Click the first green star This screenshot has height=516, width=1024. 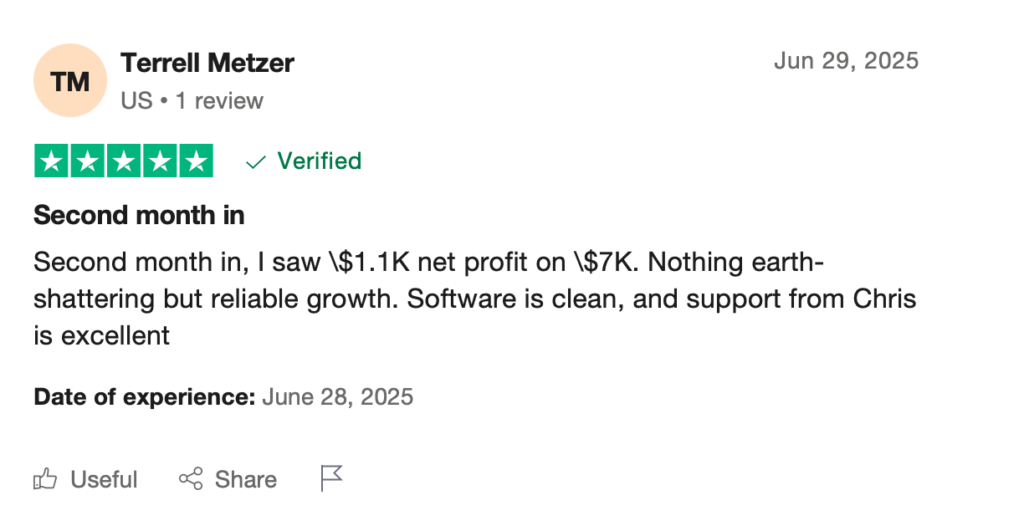click(x=51, y=161)
